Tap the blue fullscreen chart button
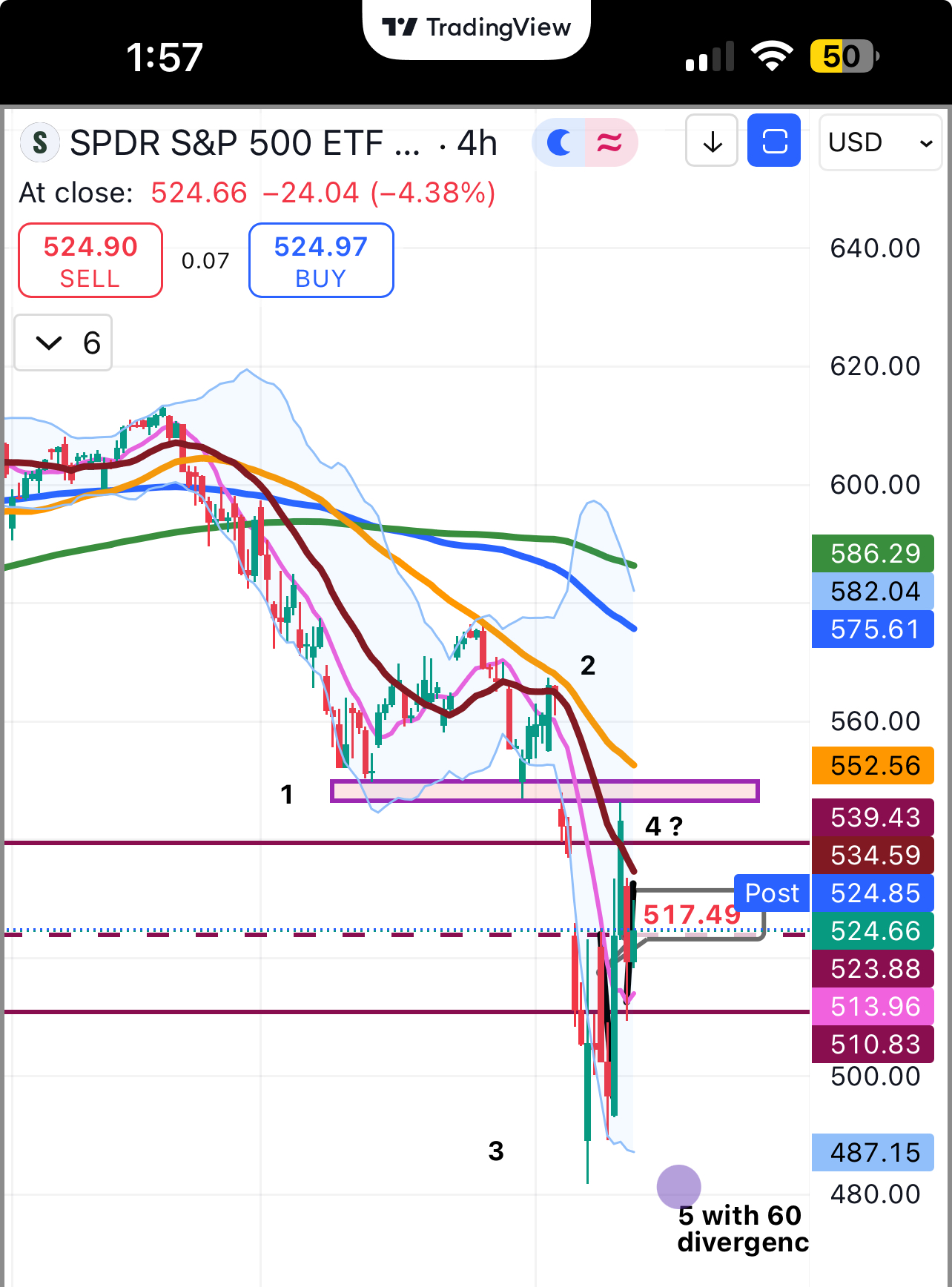Screen dimensions: 952x1287 point(773,141)
